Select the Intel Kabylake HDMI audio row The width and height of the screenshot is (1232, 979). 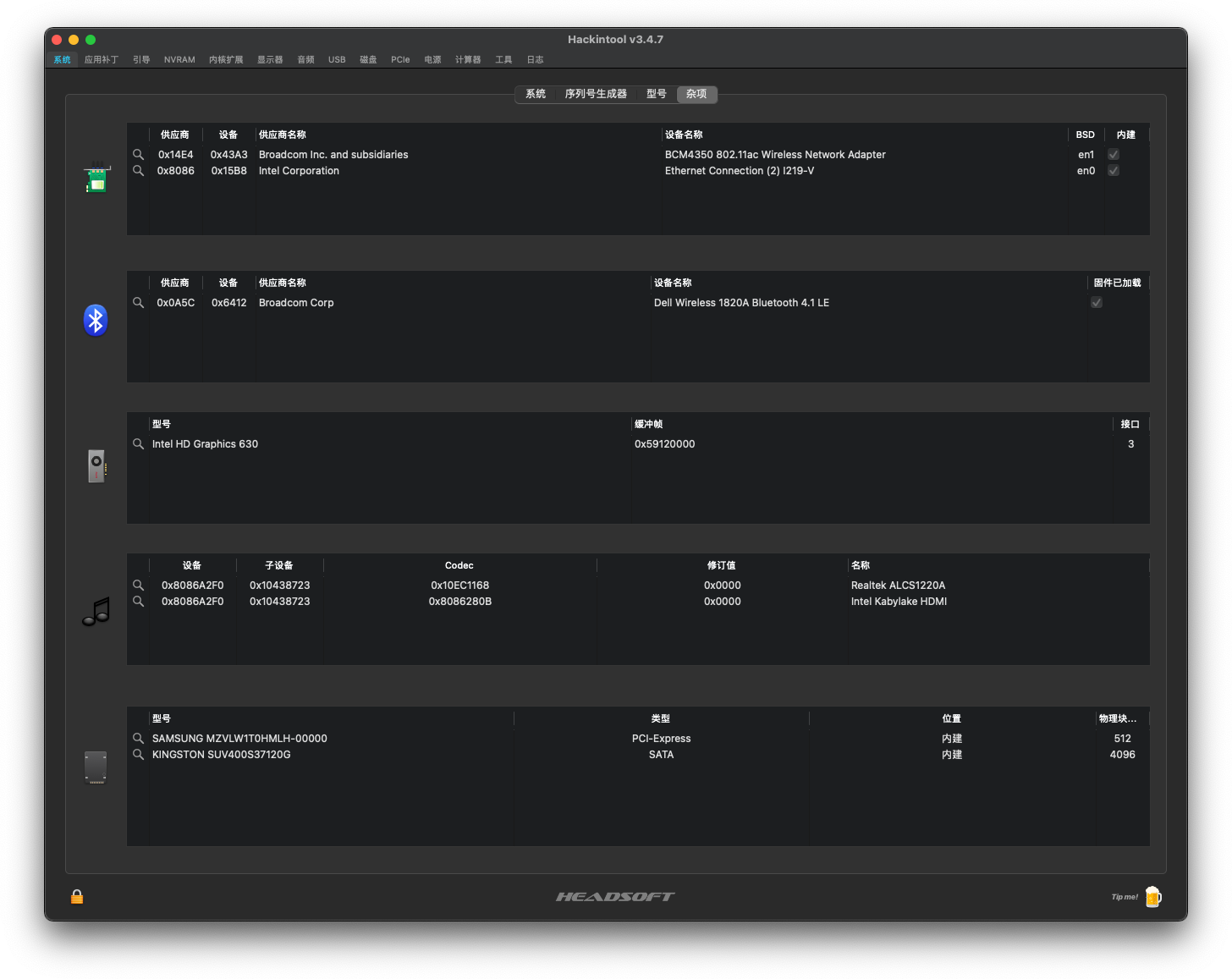[x=638, y=602]
